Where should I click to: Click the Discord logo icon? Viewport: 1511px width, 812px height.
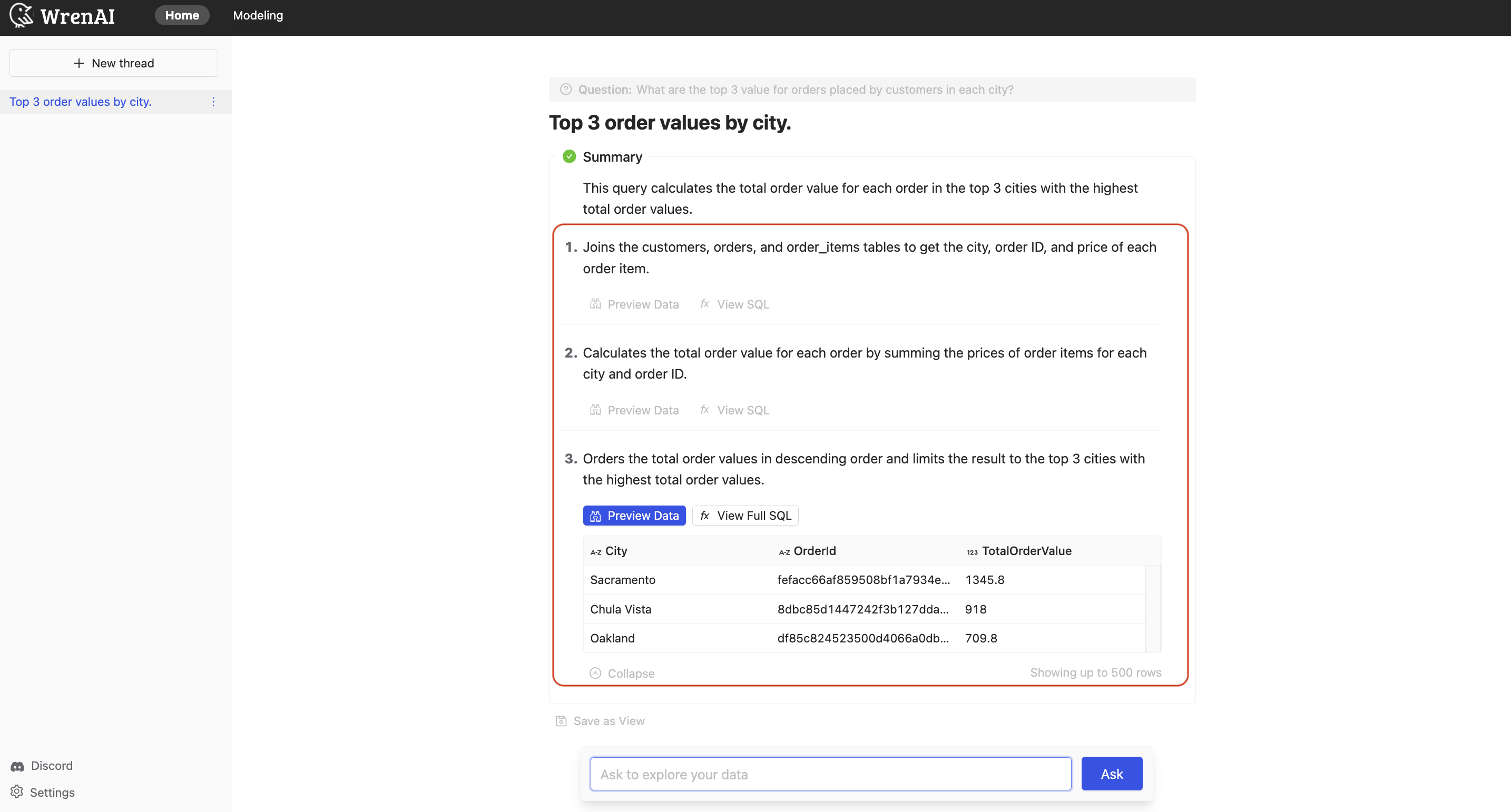pos(17,766)
